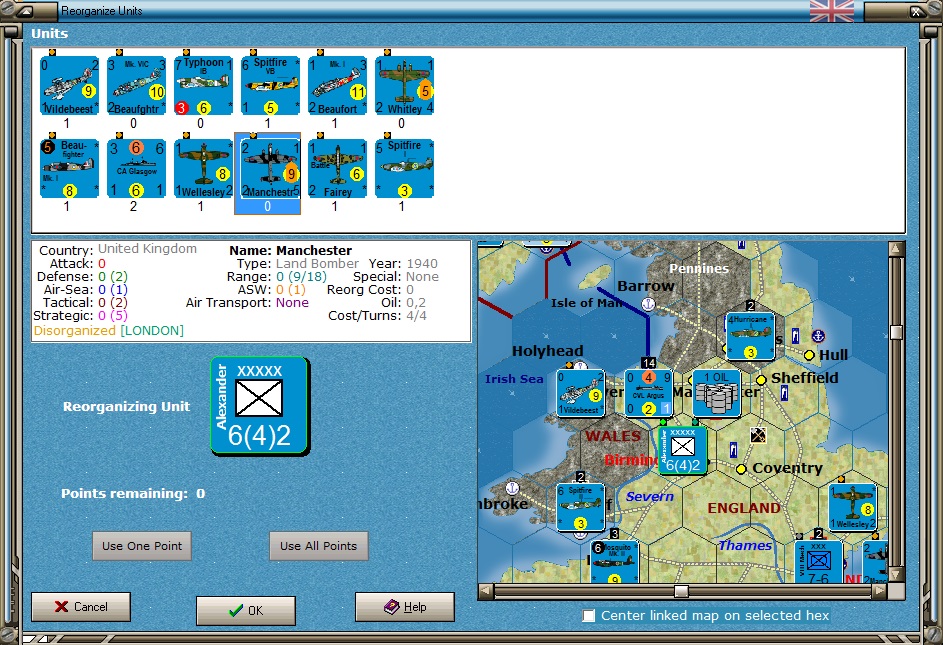This screenshot has height=645, width=943.
Task: Select the Hurricane unit on the map
Action: [x=751, y=336]
